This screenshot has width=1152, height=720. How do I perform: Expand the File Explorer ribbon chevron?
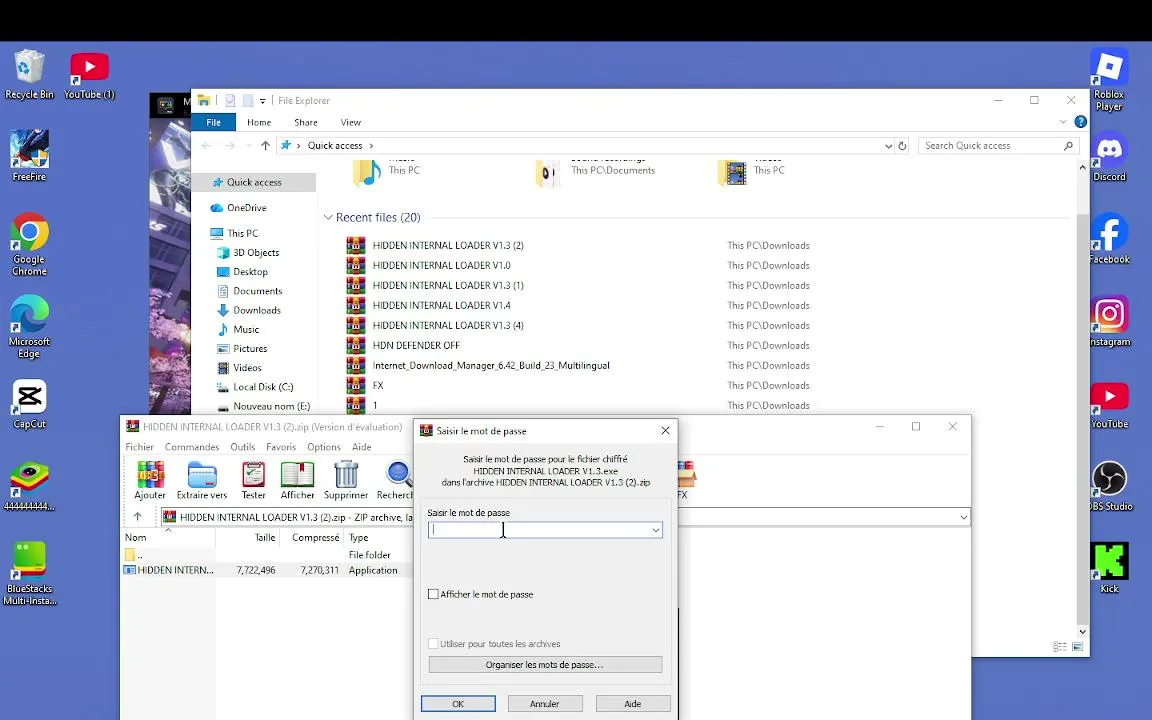(1062, 122)
